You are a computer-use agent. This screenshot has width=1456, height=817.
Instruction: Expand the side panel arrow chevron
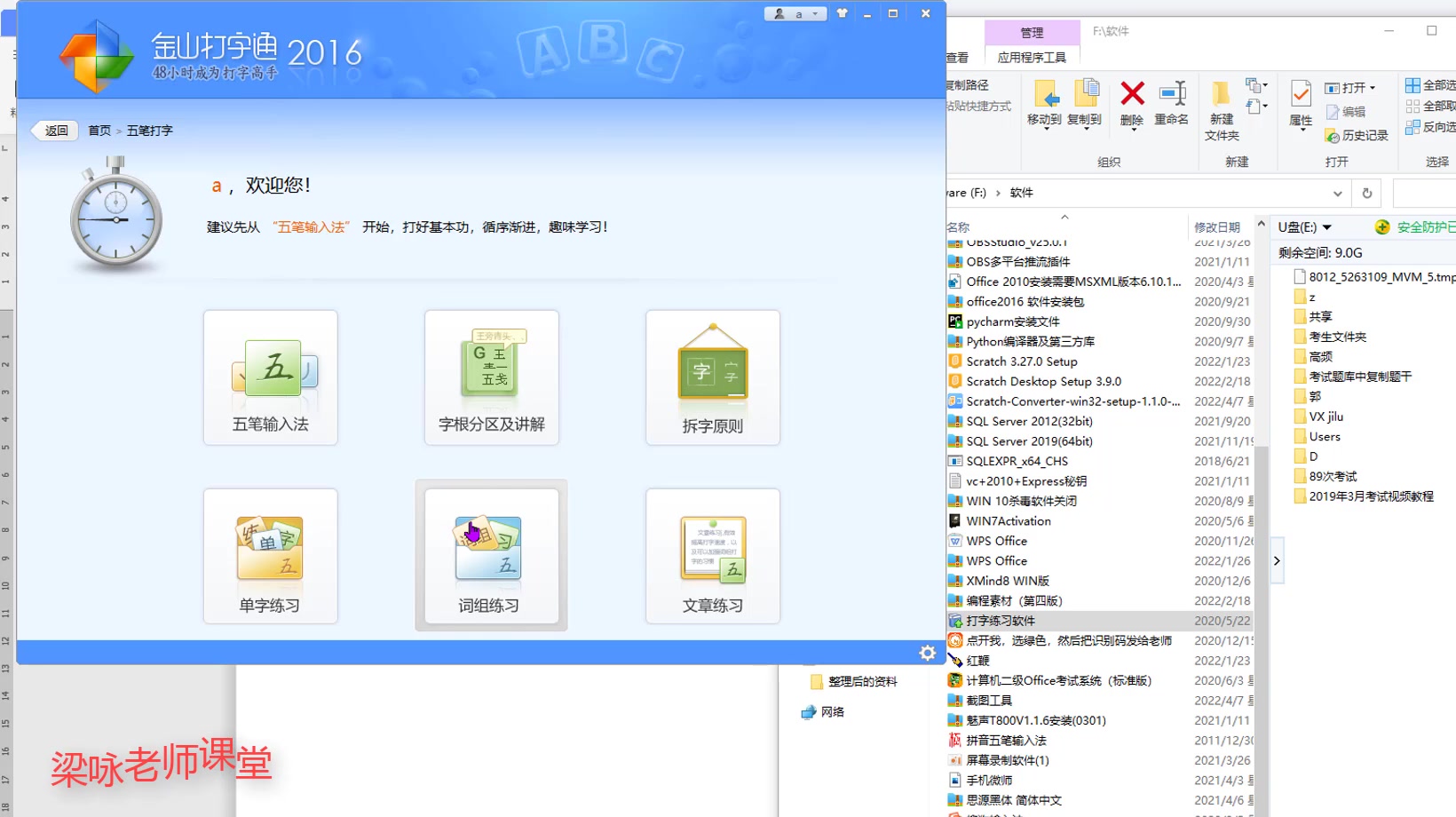point(1277,561)
